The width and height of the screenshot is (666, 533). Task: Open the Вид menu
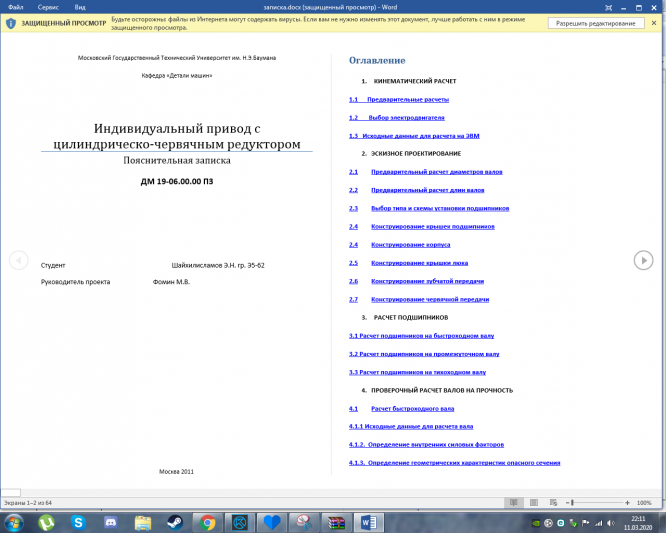tap(80, 7)
